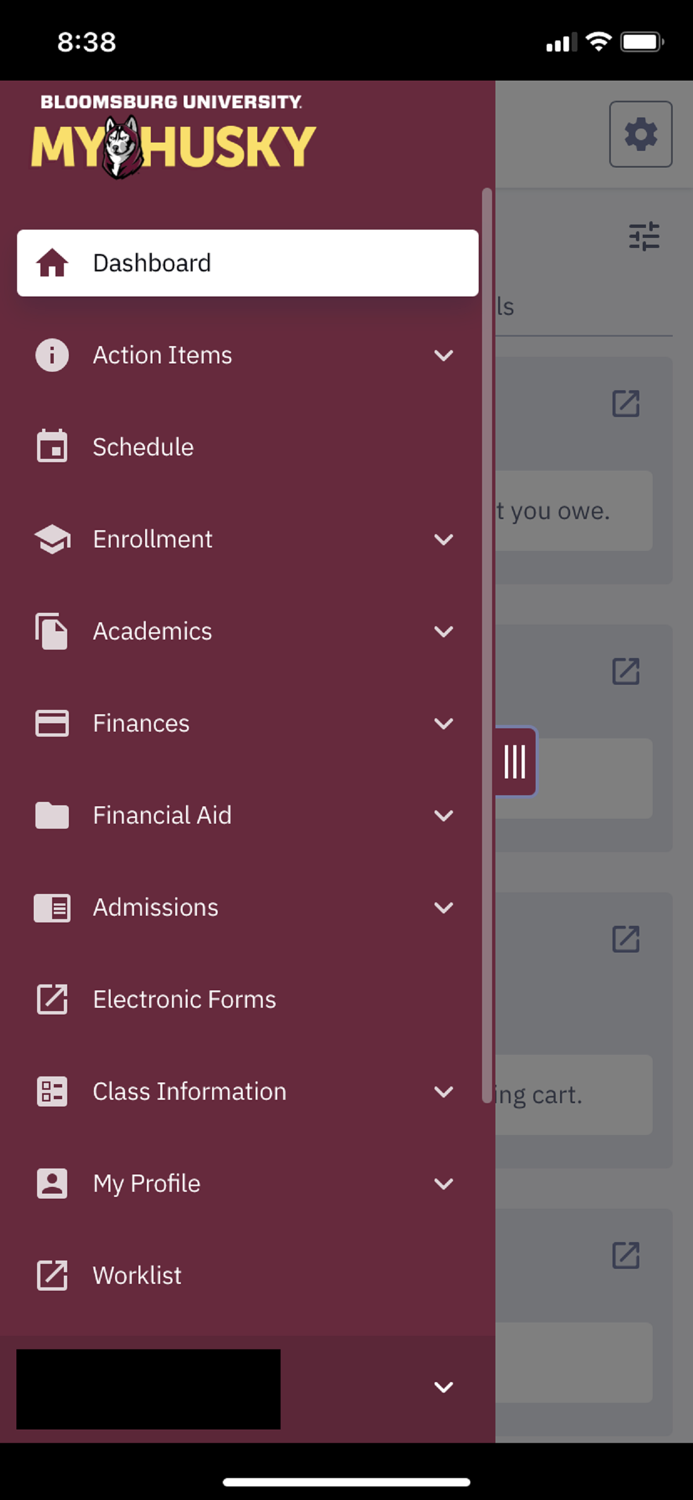The width and height of the screenshot is (693, 1500).
Task: Open the Electronic Forms external link icon
Action: pyautogui.click(x=52, y=999)
